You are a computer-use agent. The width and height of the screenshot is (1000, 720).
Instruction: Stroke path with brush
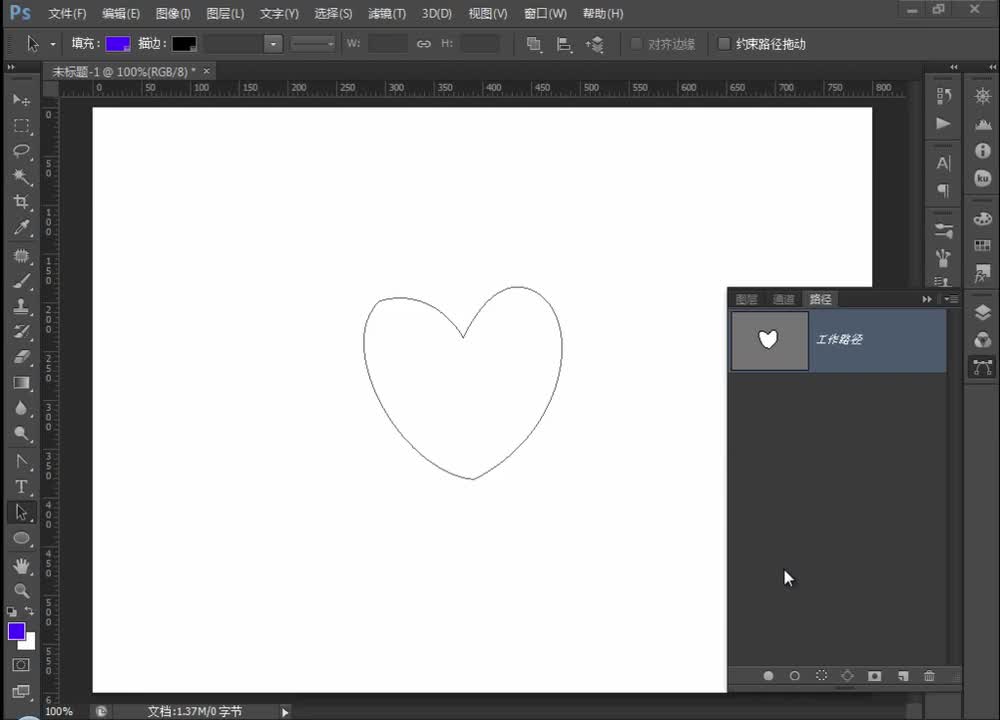[795, 675]
